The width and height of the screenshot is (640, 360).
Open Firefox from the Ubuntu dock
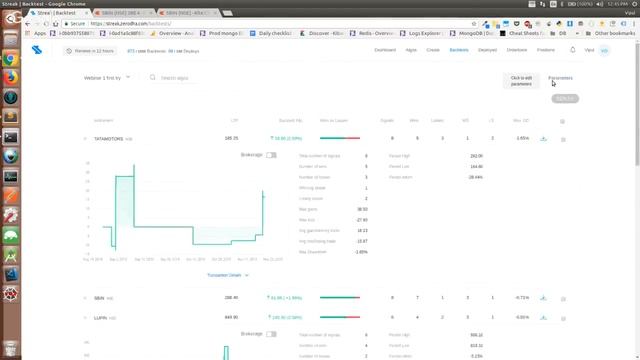pos(11,78)
